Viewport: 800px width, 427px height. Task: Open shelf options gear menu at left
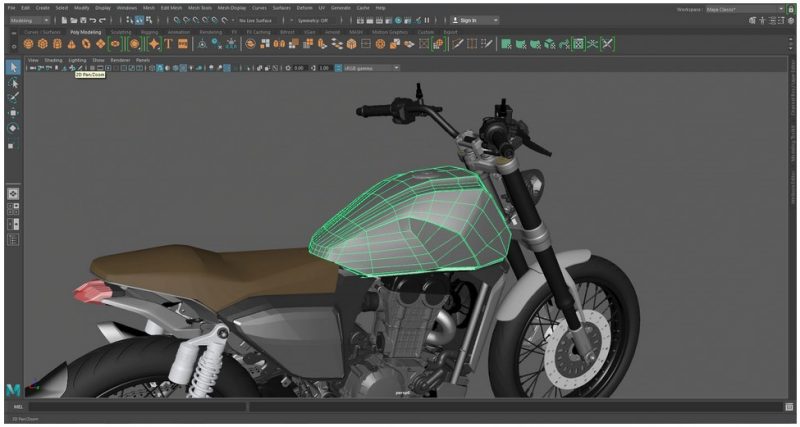click(x=13, y=47)
